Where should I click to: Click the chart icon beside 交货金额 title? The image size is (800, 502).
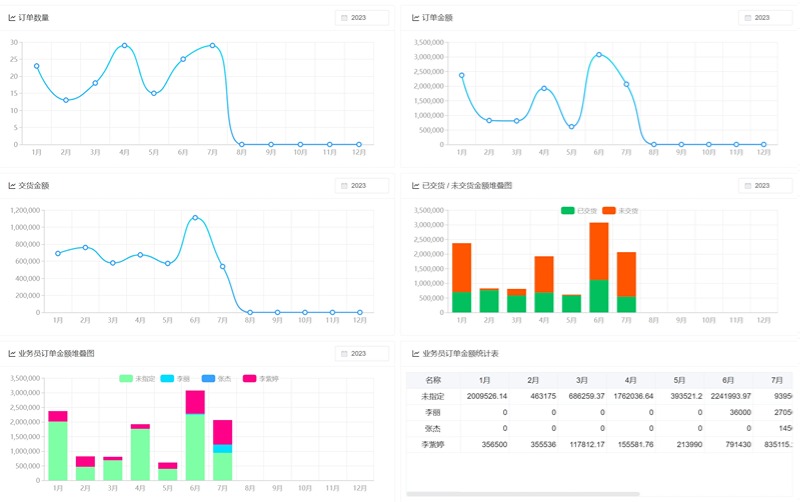[x=12, y=186]
